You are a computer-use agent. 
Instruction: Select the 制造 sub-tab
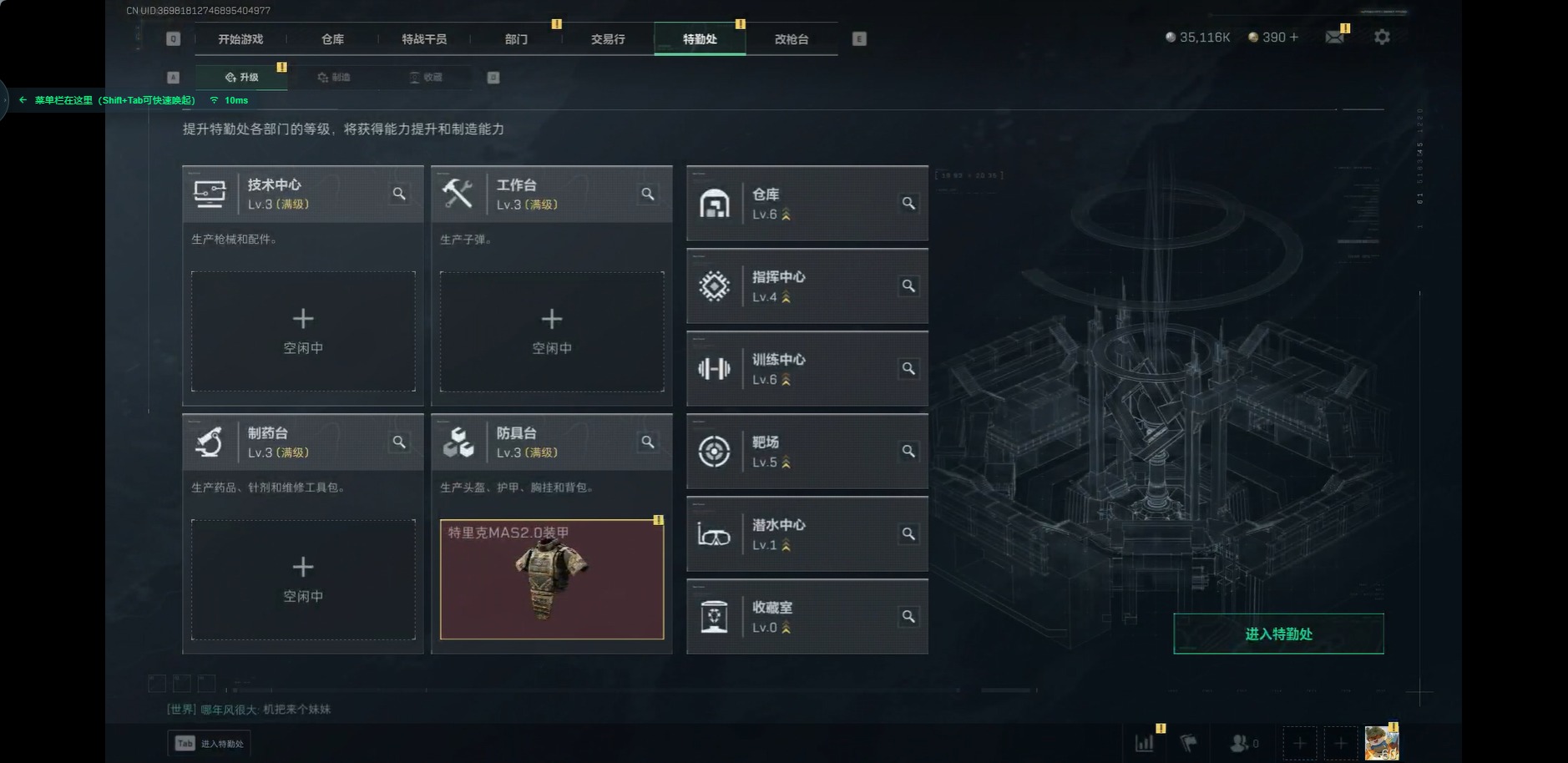[334, 78]
